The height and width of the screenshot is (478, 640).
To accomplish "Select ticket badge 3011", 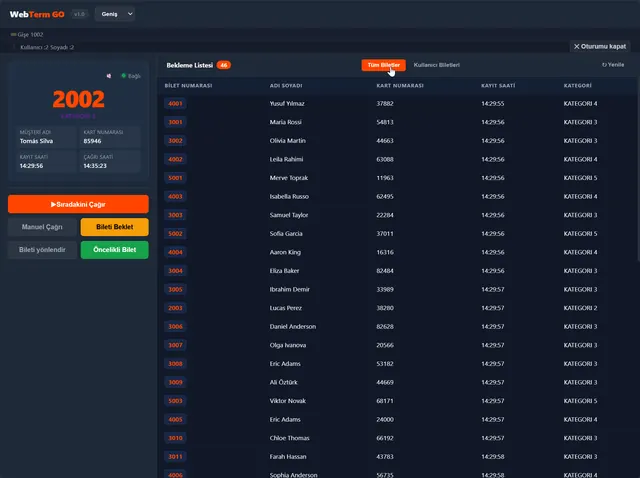I will [176, 456].
